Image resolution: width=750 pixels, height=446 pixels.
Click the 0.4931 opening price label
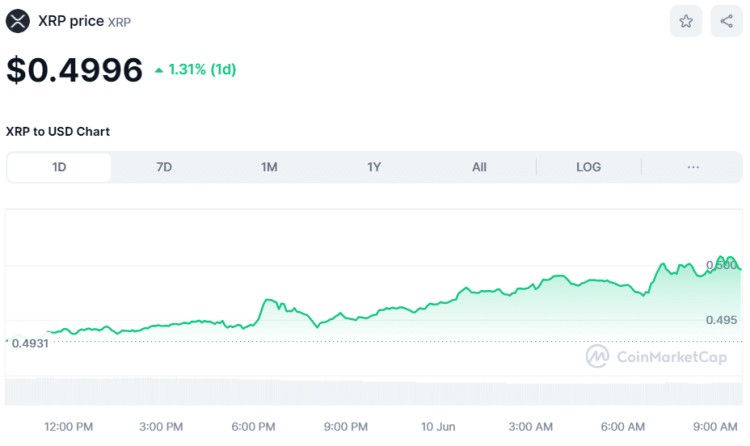(30, 344)
